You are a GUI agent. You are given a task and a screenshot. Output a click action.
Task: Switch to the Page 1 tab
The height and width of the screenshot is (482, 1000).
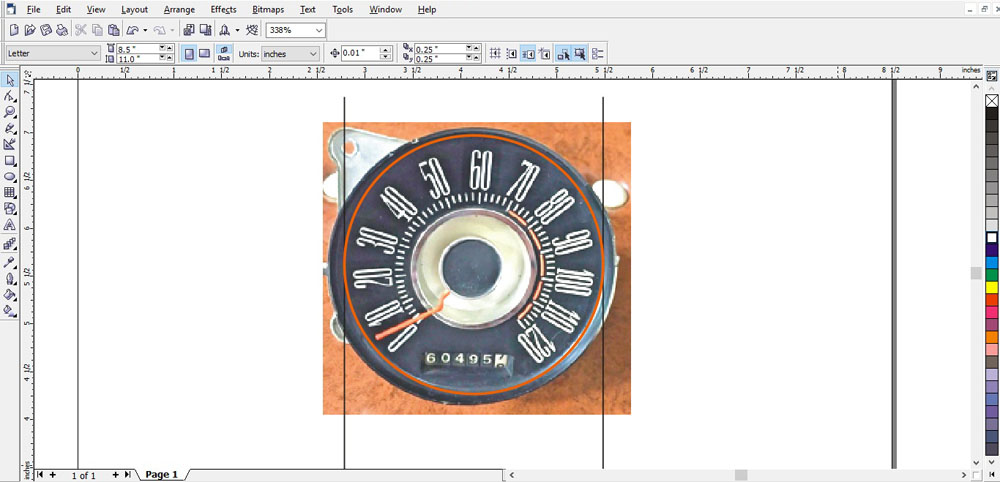pos(161,474)
